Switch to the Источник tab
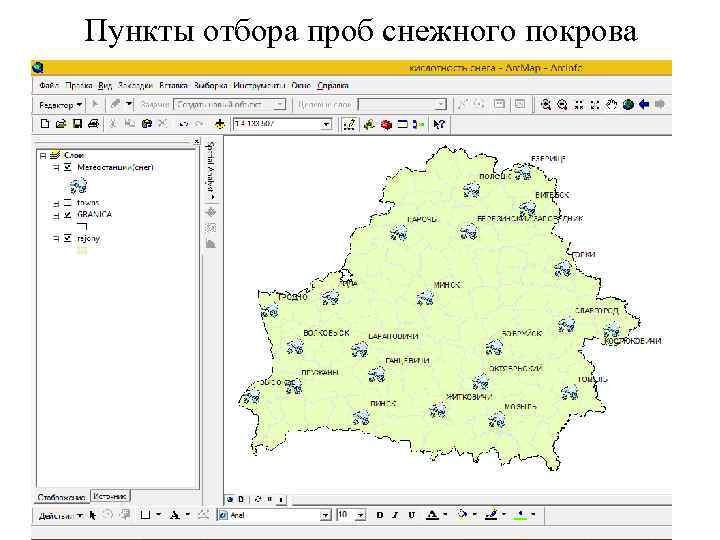This screenshot has width=720, height=540. pos(110,495)
